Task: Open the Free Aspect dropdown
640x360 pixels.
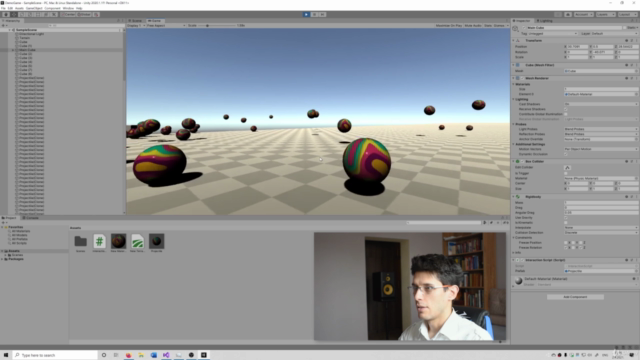Action: click(166, 25)
